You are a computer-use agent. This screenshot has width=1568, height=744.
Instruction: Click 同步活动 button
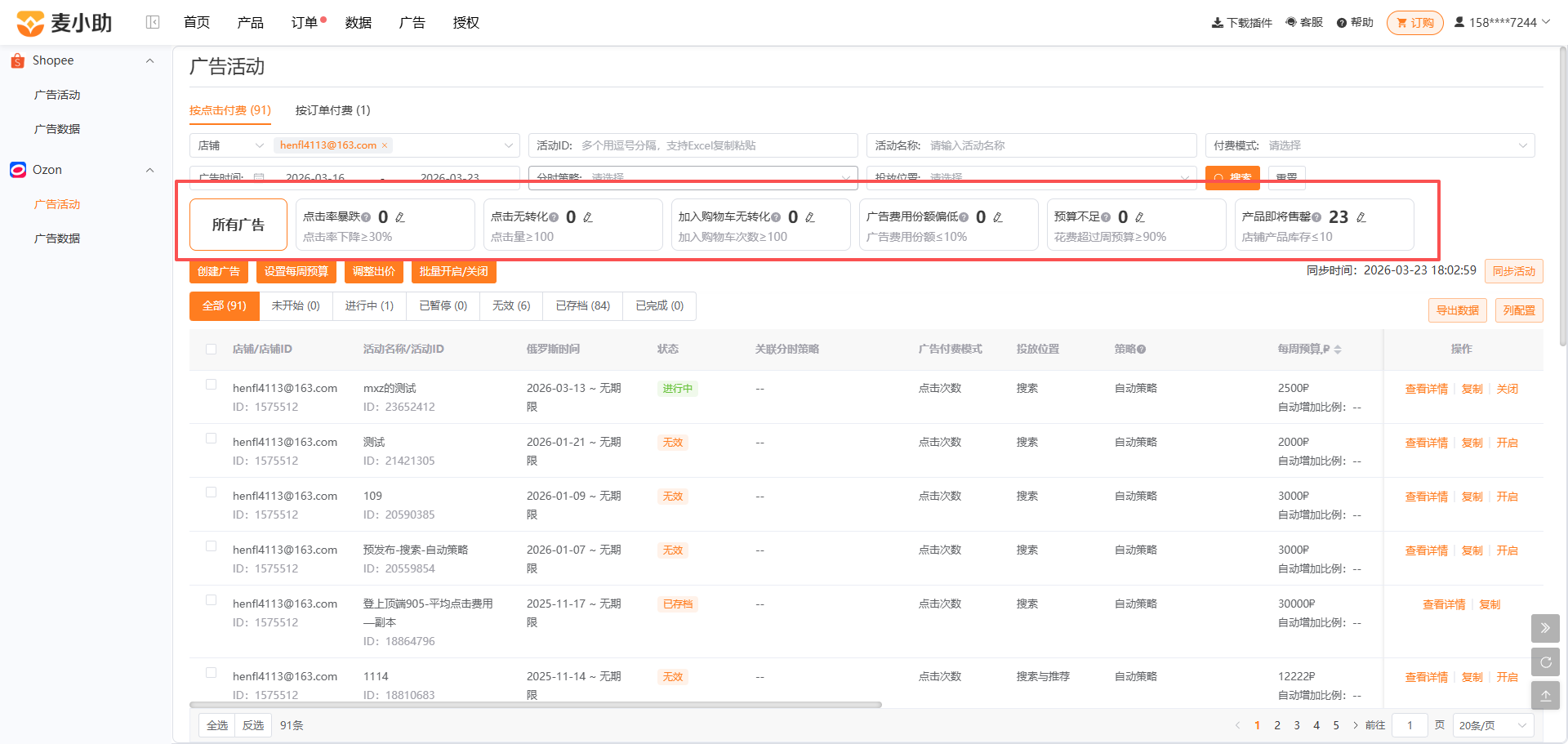1514,271
